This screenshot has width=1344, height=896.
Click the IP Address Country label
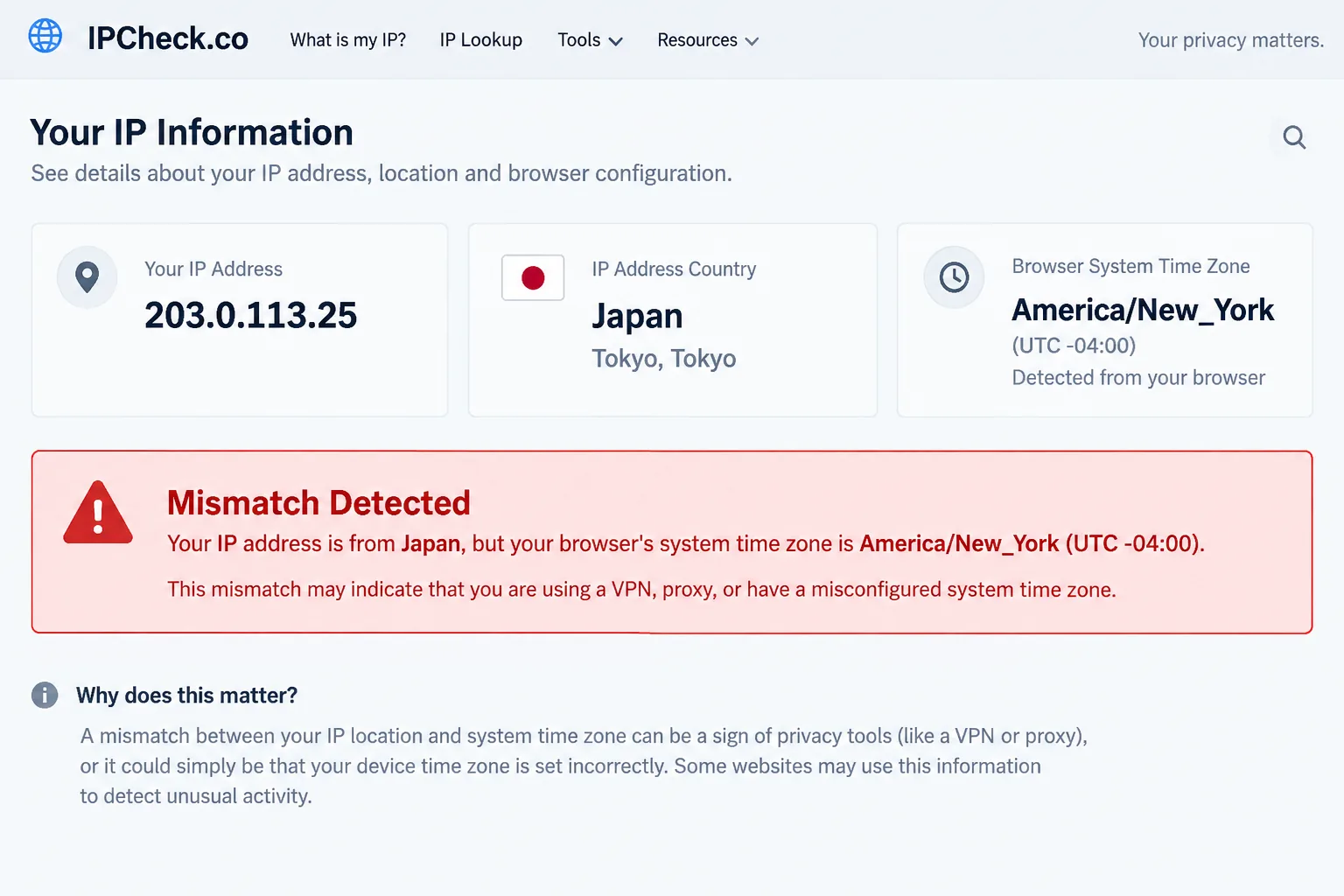pyautogui.click(x=674, y=269)
